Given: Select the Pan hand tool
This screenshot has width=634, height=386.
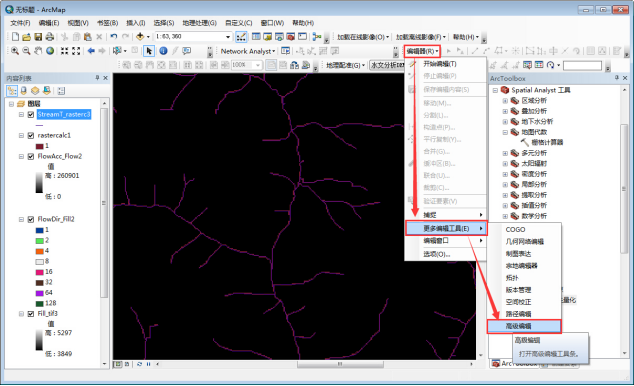Looking at the screenshot, I should (x=38, y=51).
